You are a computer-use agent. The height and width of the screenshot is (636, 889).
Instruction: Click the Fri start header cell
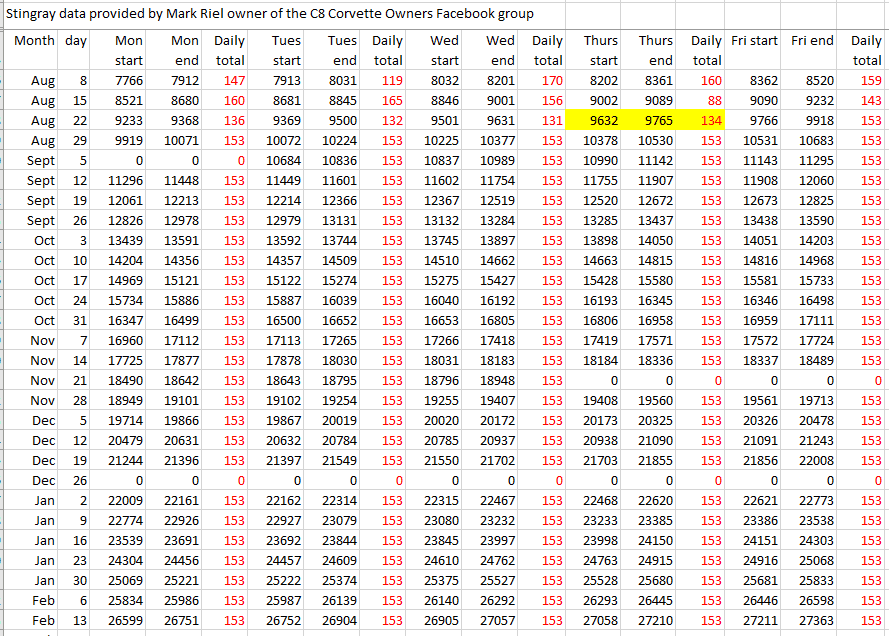[754, 41]
